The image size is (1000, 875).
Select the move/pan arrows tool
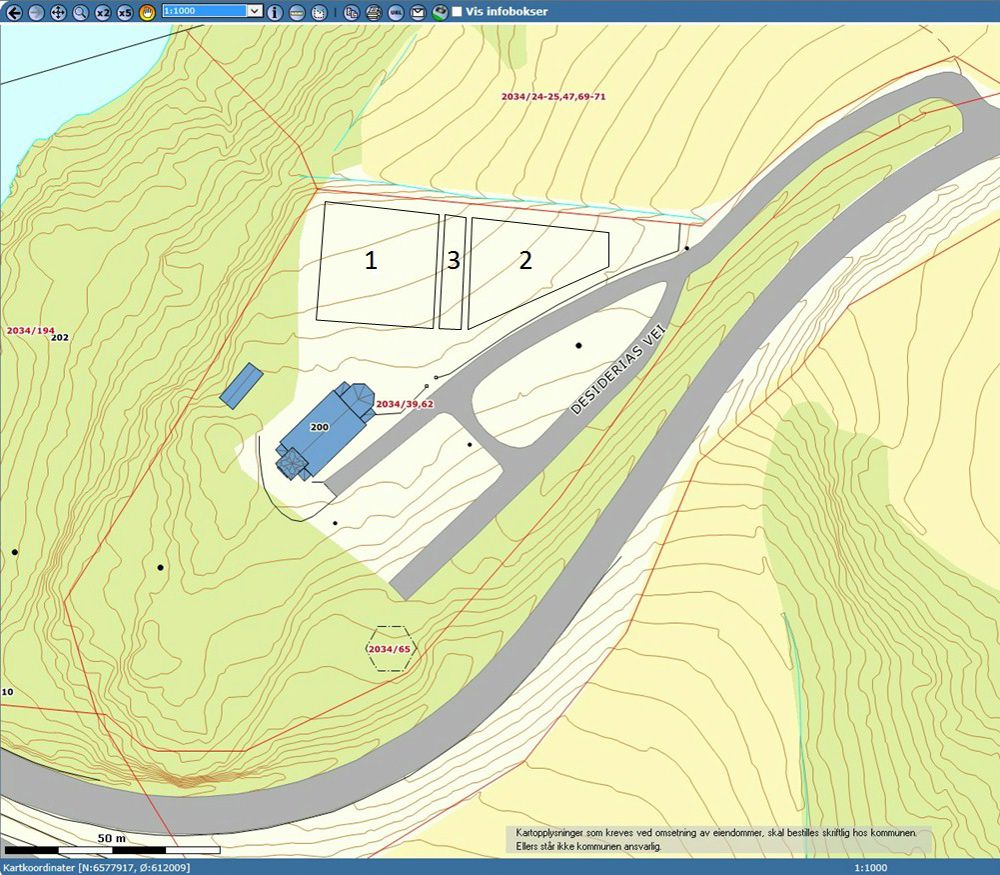point(58,12)
